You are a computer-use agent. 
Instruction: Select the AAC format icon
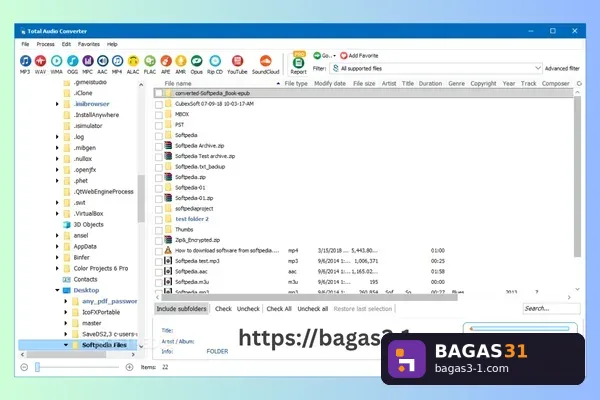tap(102, 61)
